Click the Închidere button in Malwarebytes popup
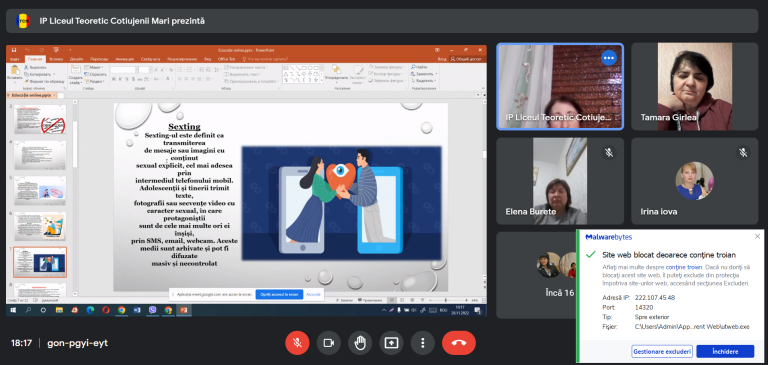 [725, 351]
